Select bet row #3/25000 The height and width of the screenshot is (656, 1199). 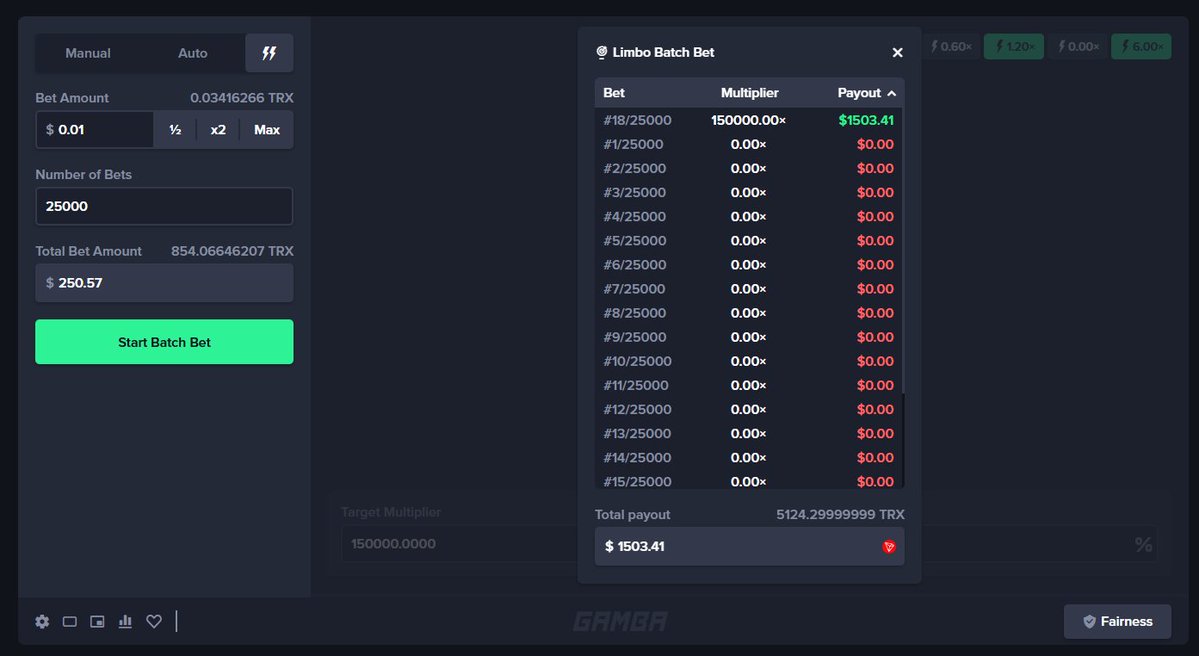749,193
